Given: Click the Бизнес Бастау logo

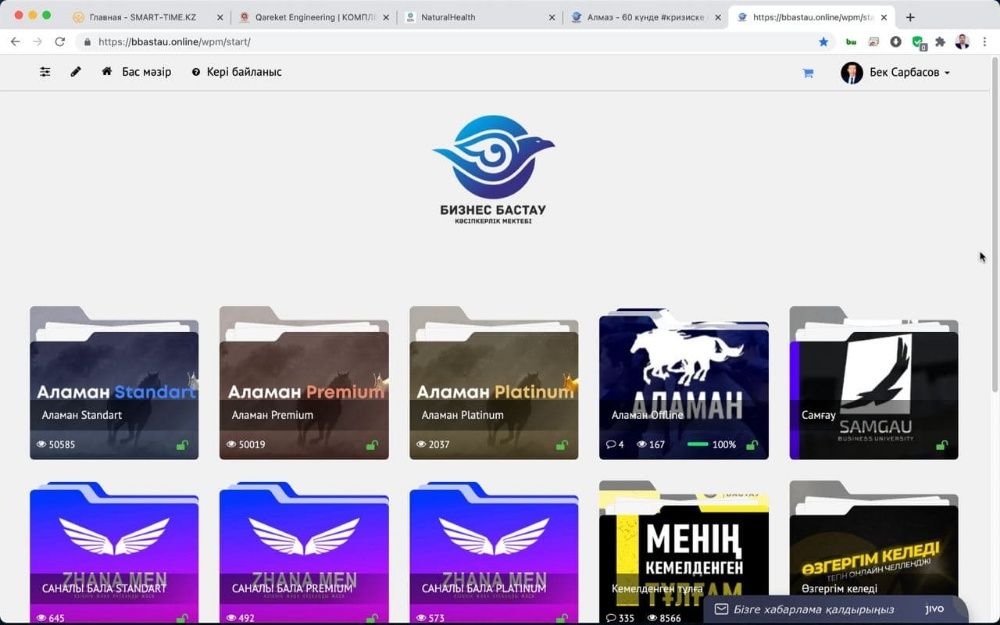Looking at the screenshot, I should coord(492,170).
